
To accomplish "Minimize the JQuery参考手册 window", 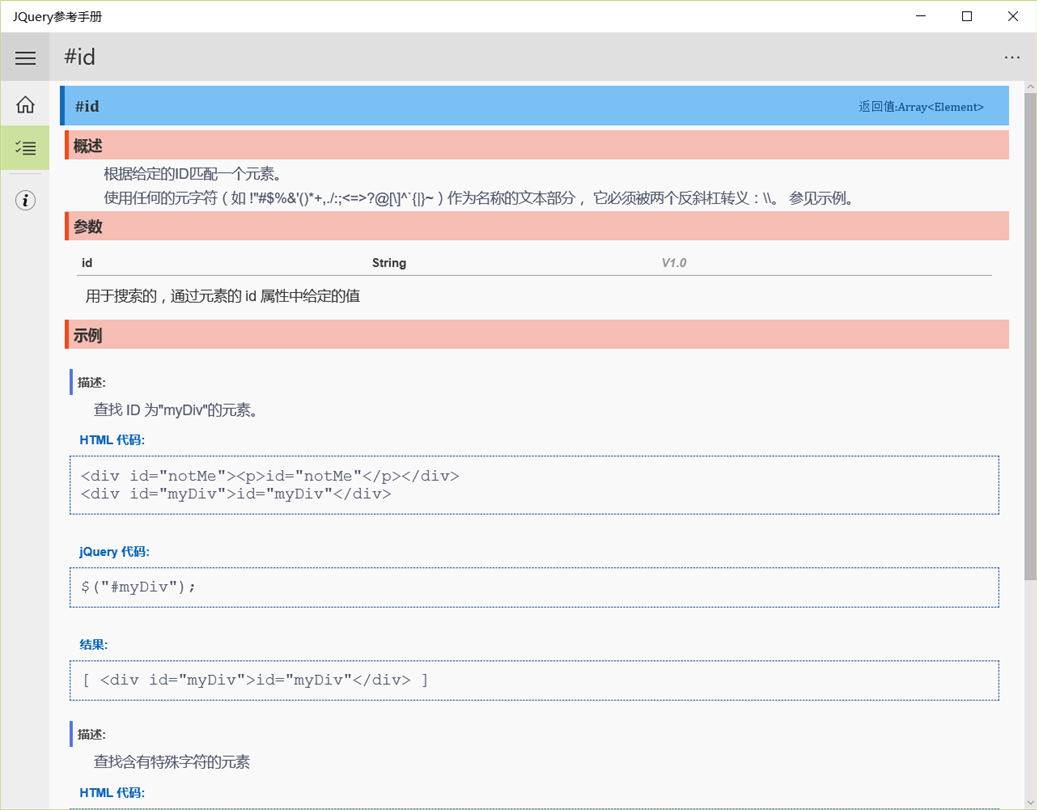I will pos(921,16).
